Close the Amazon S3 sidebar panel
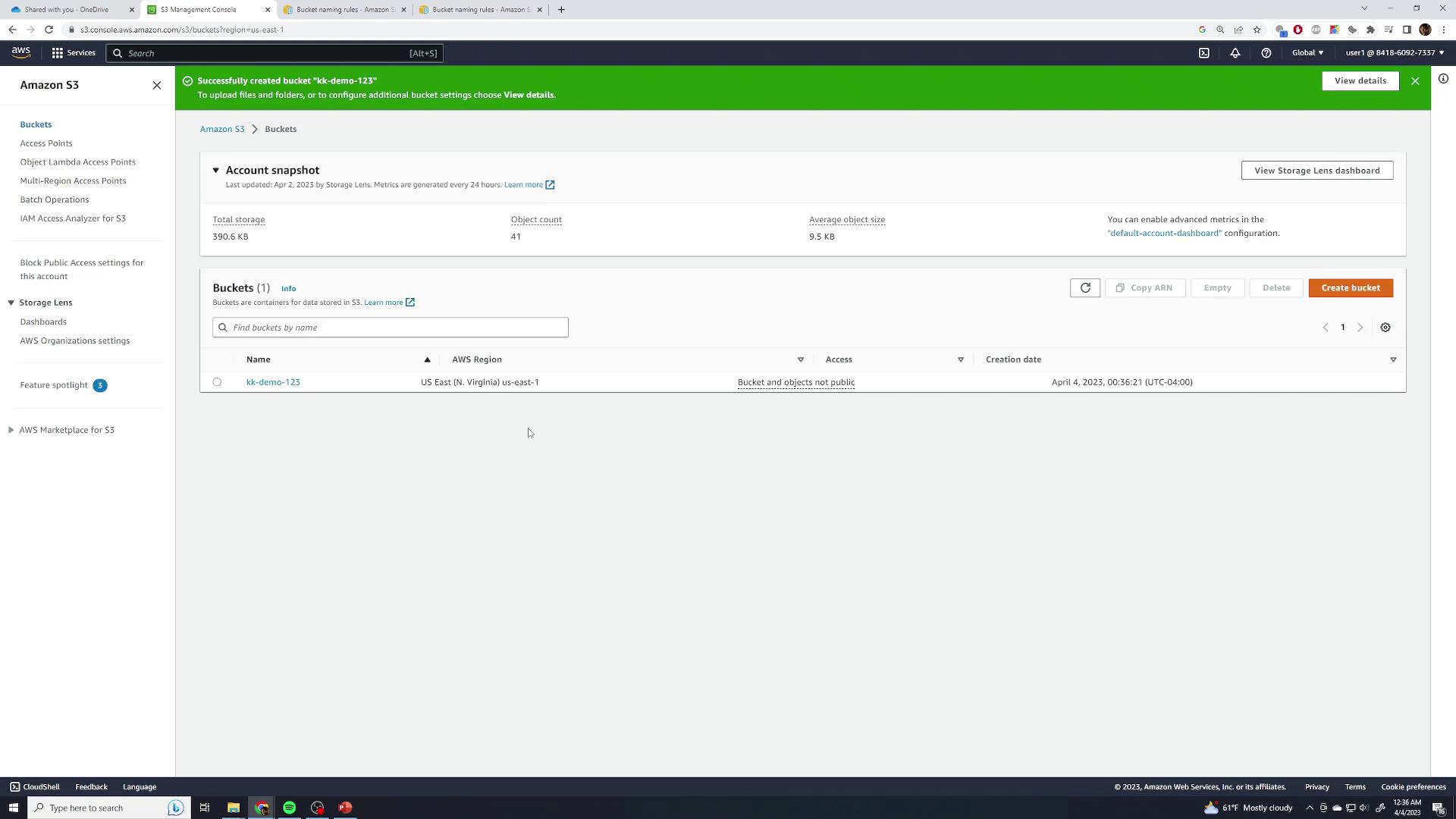1456x819 pixels. pos(156,85)
